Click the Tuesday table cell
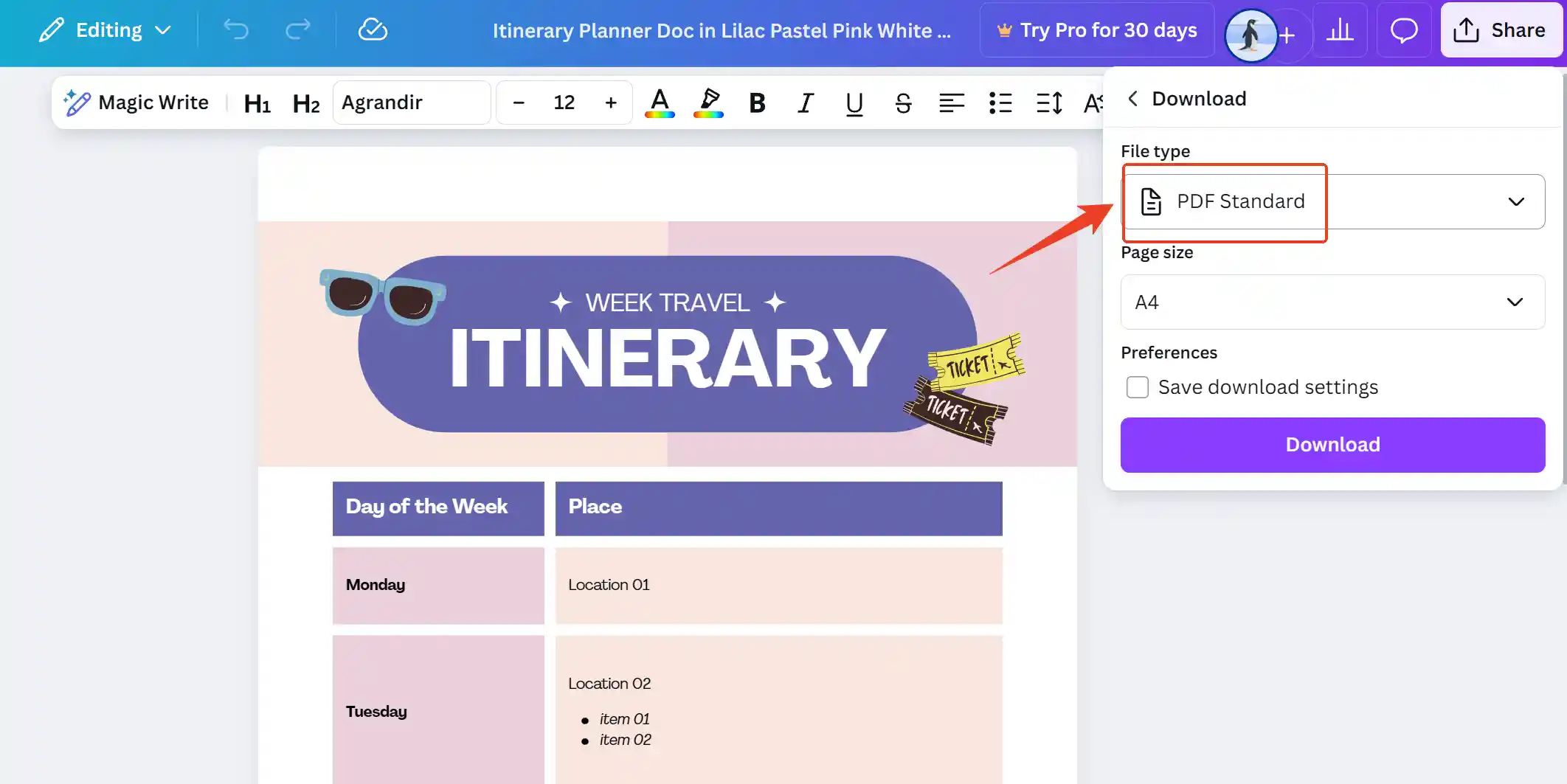1567x784 pixels. coord(438,710)
